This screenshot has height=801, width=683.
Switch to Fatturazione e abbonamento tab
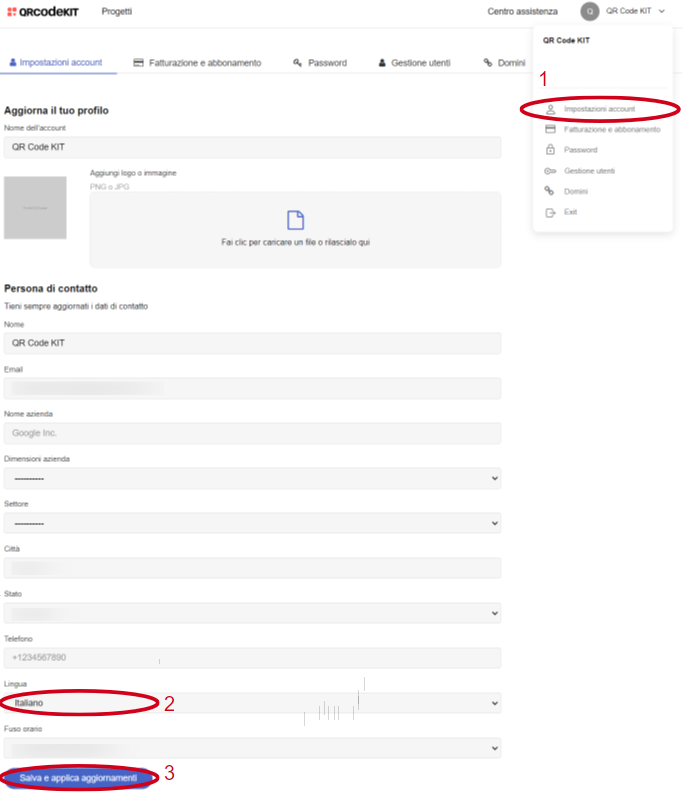(197, 63)
